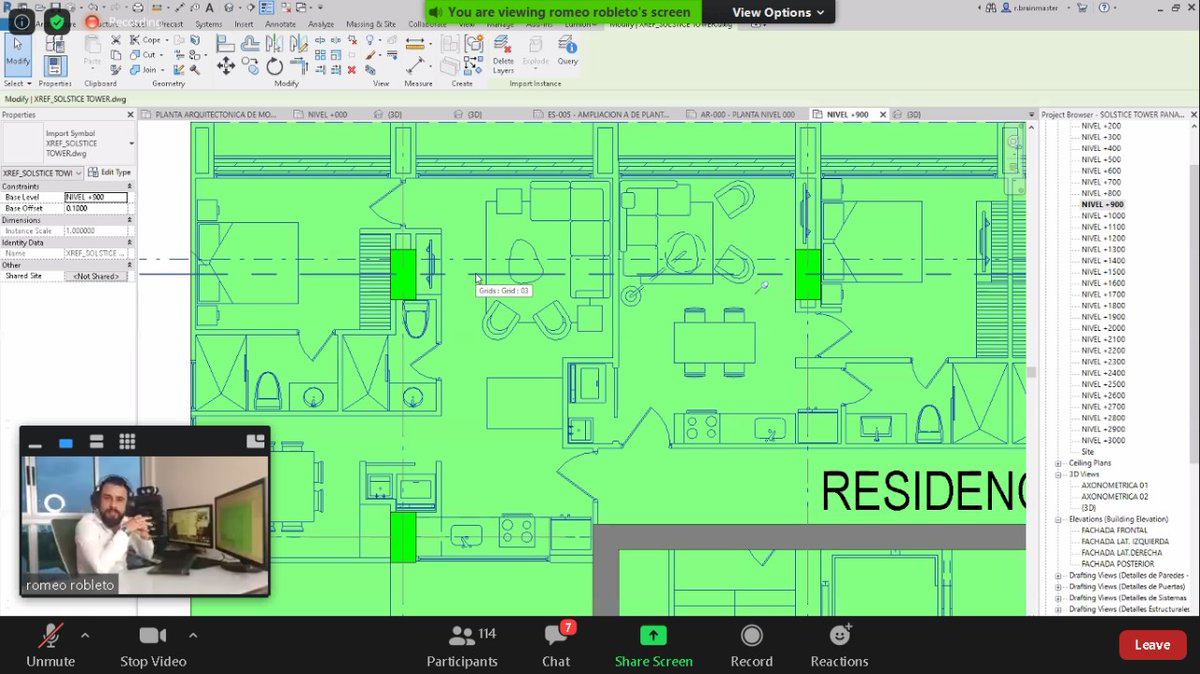Open Zoom Chat panel
Screen dimensions: 1200x674
click(556, 645)
